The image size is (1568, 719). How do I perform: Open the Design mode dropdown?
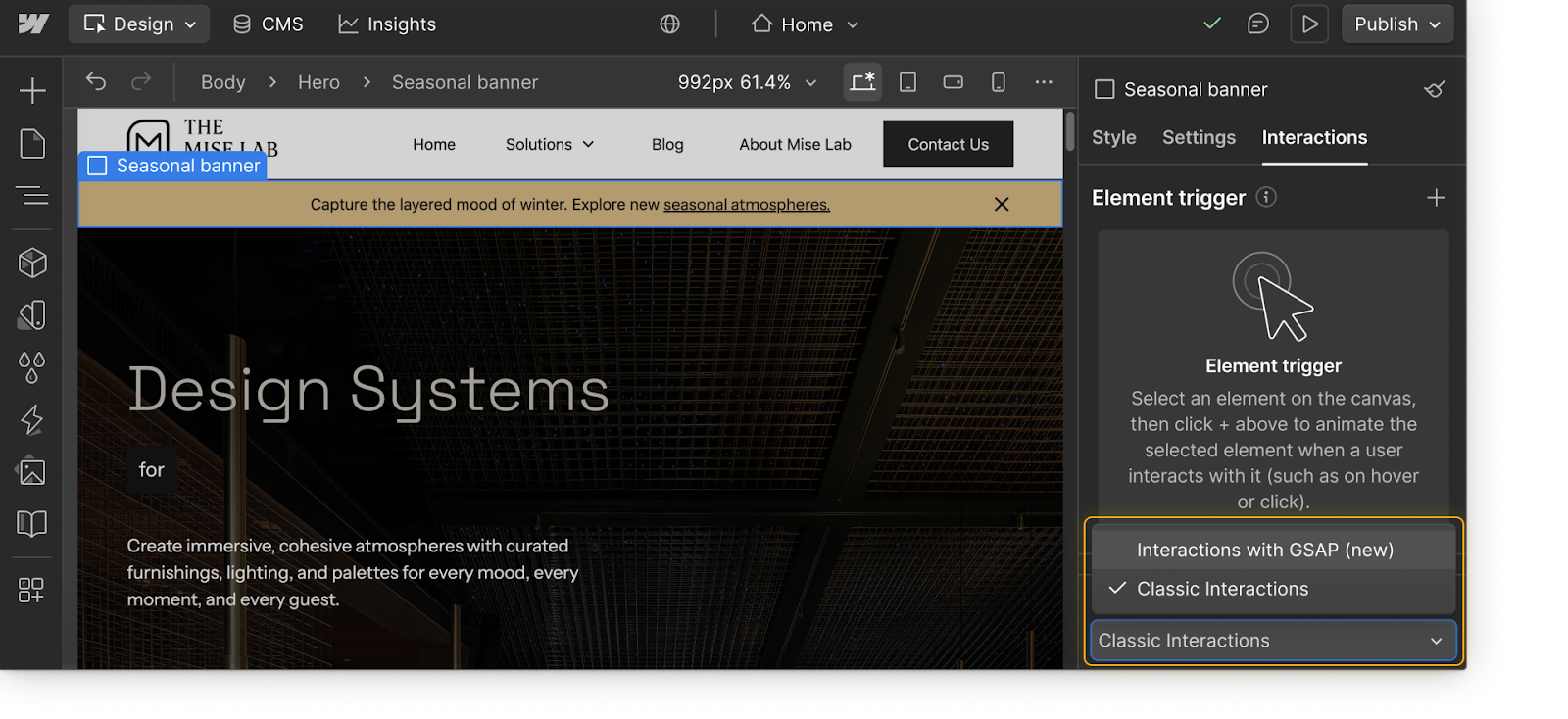tap(139, 24)
